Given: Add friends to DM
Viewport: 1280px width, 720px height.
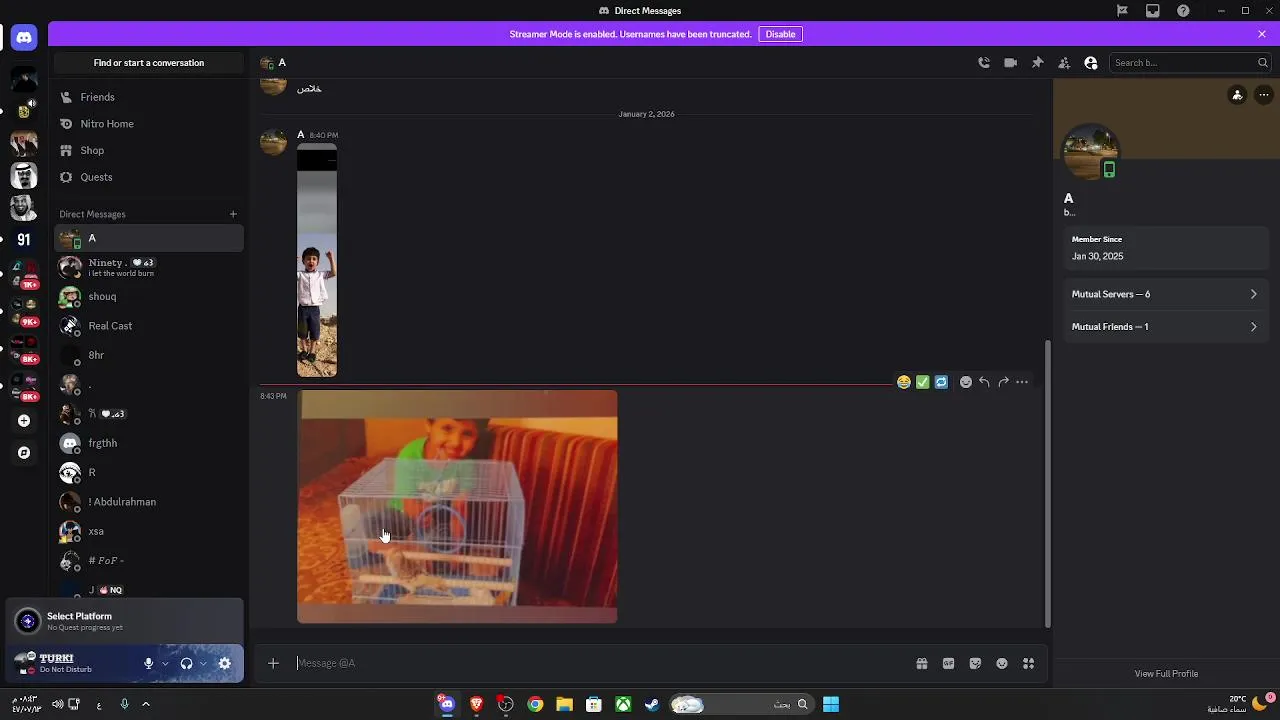Looking at the screenshot, I should pyautogui.click(x=1064, y=63).
